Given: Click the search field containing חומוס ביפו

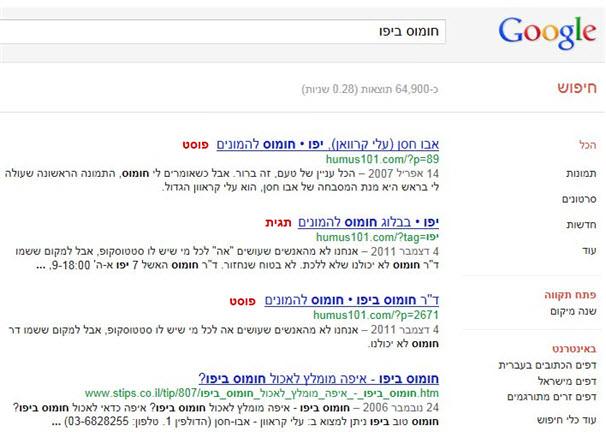Looking at the screenshot, I should [223, 31].
